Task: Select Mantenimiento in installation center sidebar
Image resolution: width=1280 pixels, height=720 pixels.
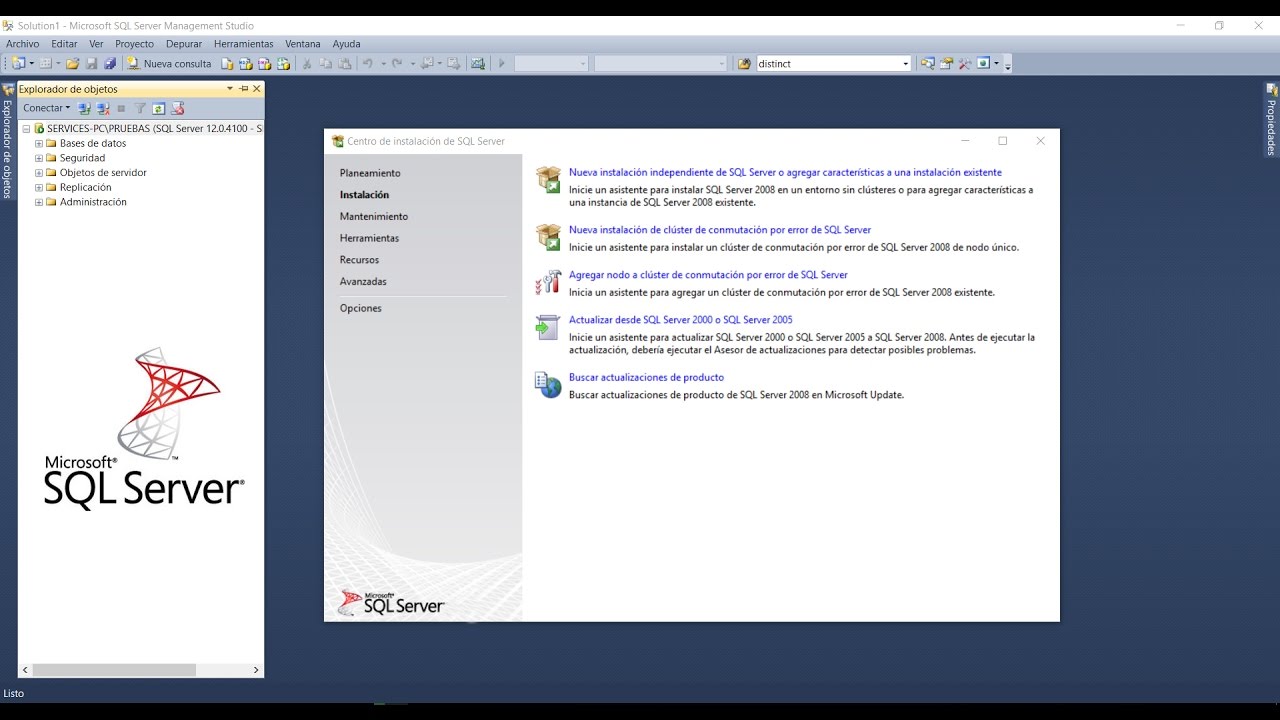Action: pos(374,216)
